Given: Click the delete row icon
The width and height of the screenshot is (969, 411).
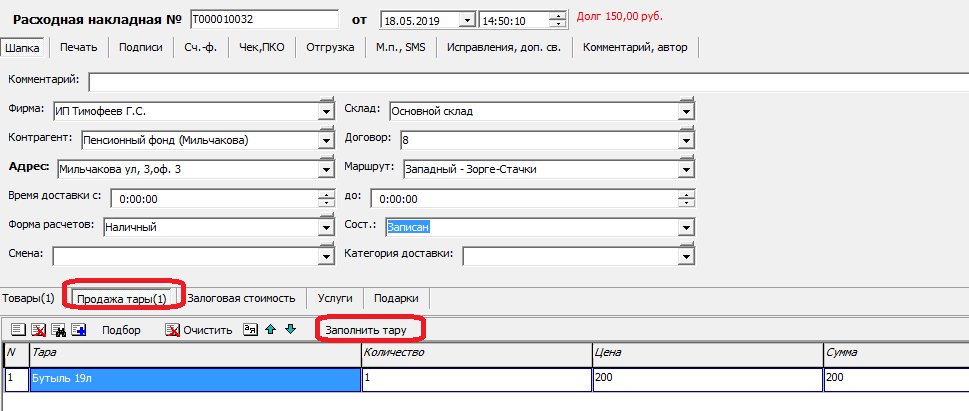Looking at the screenshot, I should pyautogui.click(x=39, y=329).
